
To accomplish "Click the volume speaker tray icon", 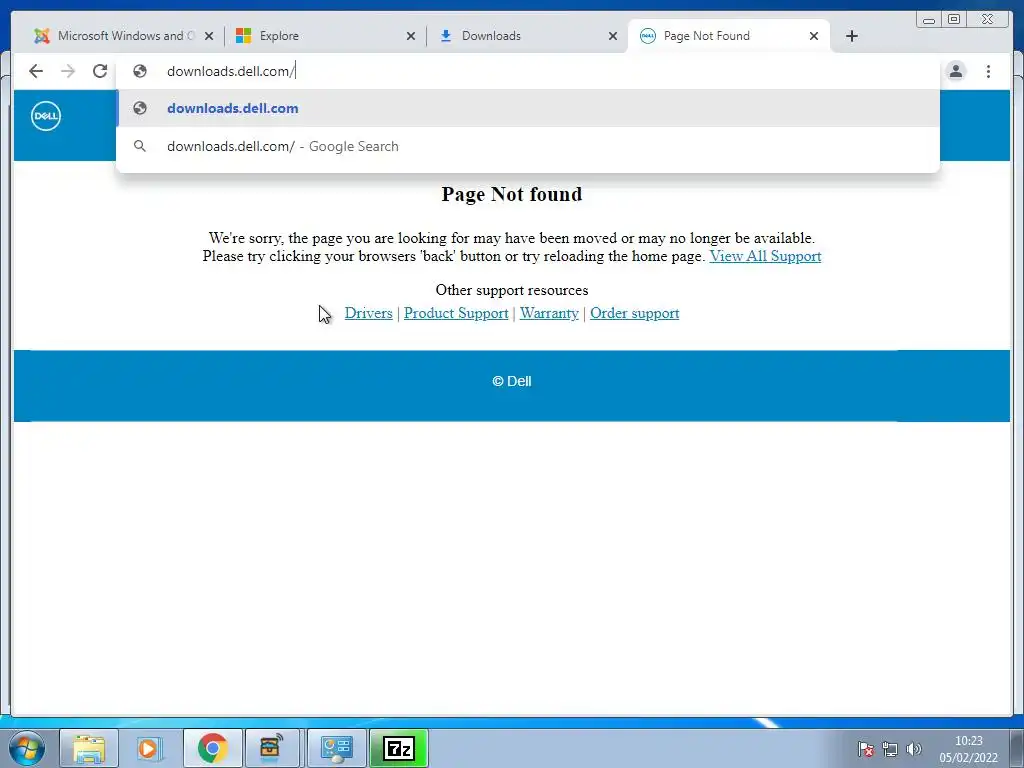I will click(914, 749).
